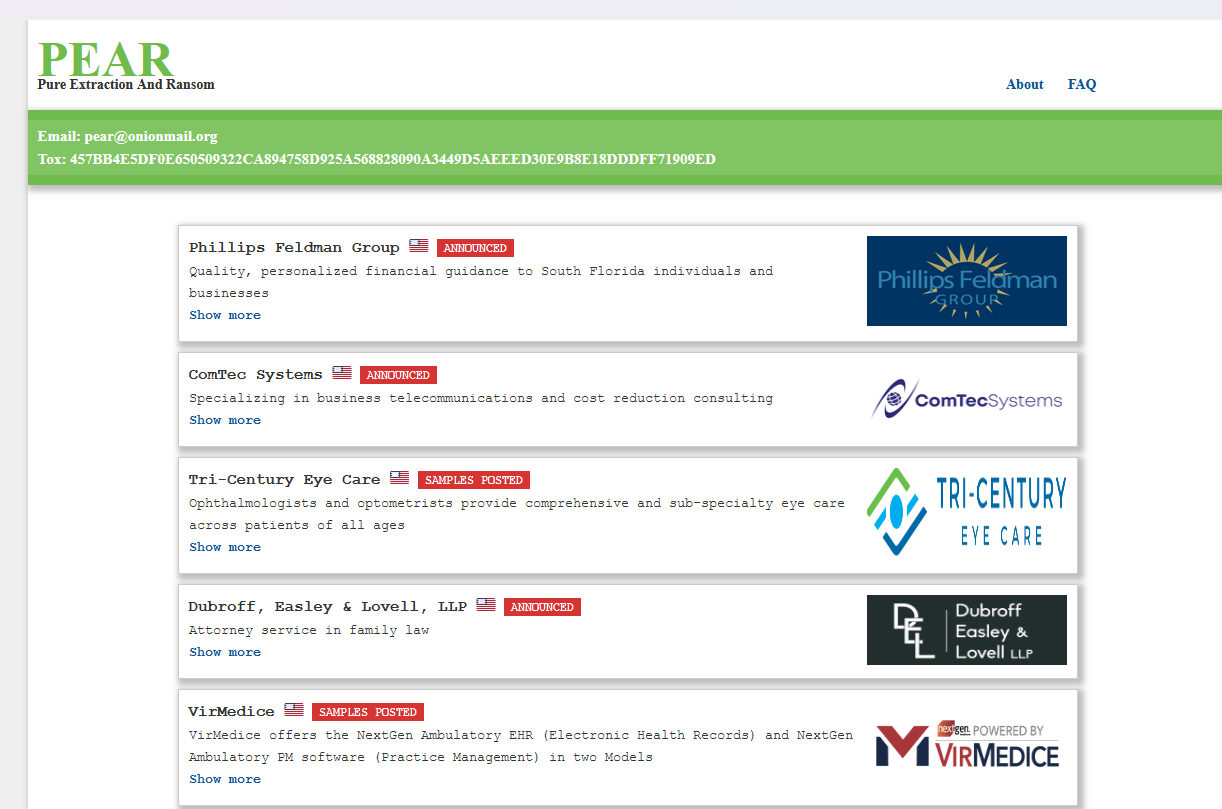Show more for Phillips Feldman Group
Screen dimensions: 1222x809
(x=225, y=315)
